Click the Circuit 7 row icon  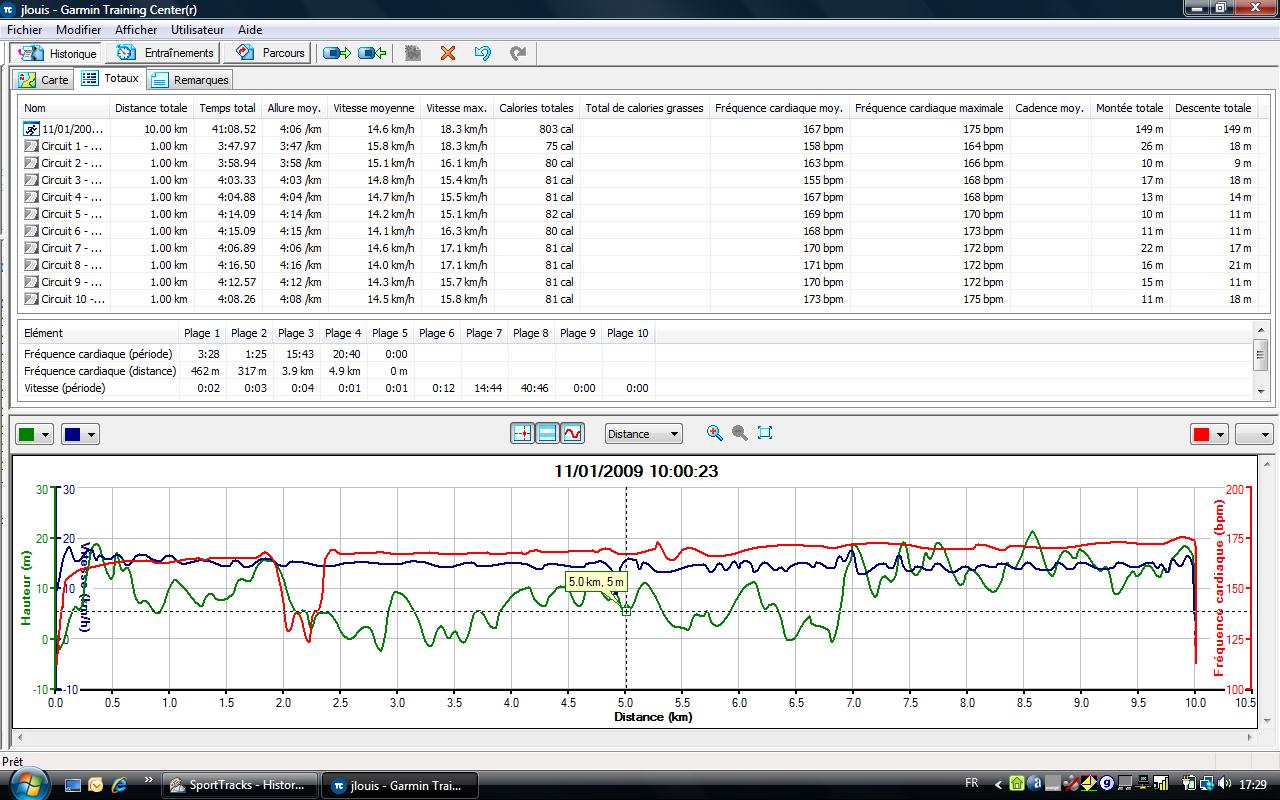pyautogui.click(x=31, y=248)
